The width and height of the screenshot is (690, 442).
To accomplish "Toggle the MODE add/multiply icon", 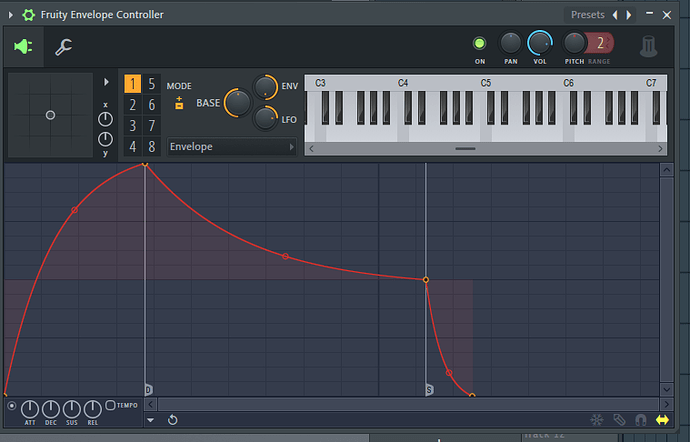I will (179, 103).
